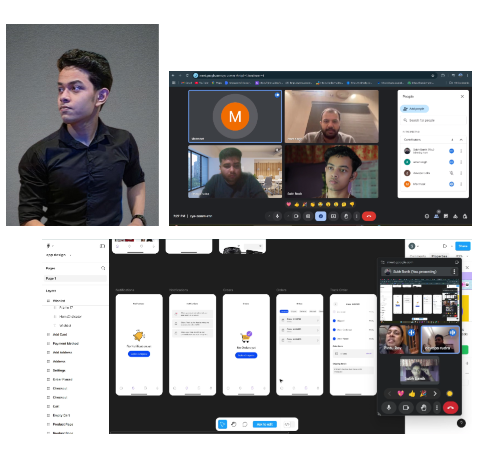
Task: Show next reactions arrow in mini Meet window
Action: click(435, 394)
